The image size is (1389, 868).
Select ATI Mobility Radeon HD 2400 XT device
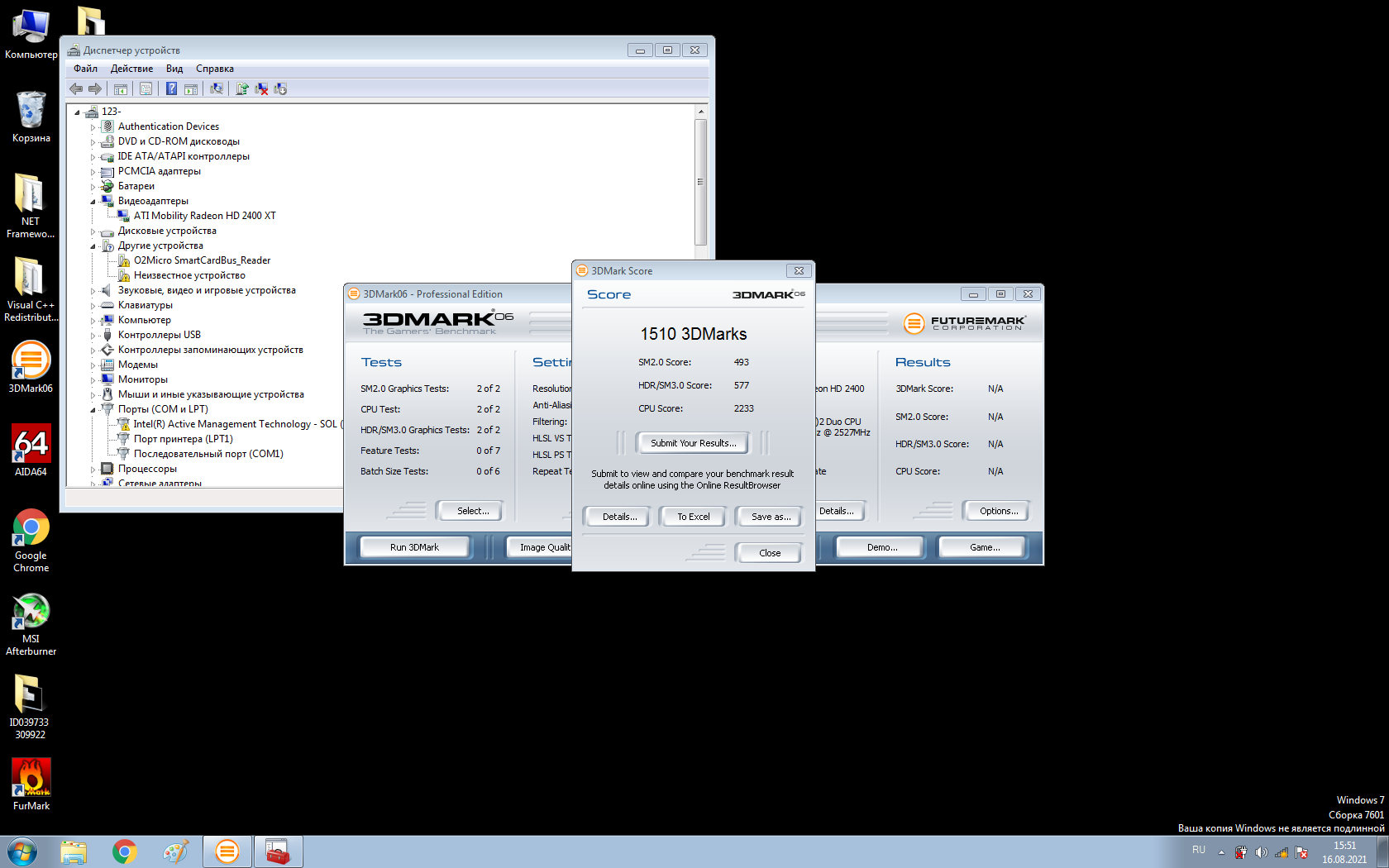(x=204, y=216)
